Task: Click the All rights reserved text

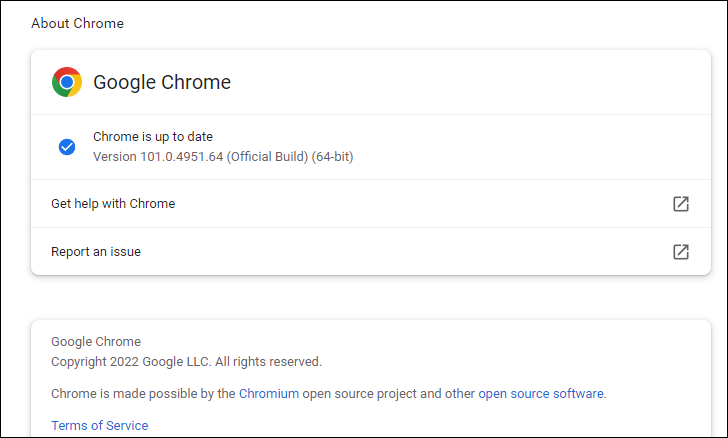Action: 268,362
